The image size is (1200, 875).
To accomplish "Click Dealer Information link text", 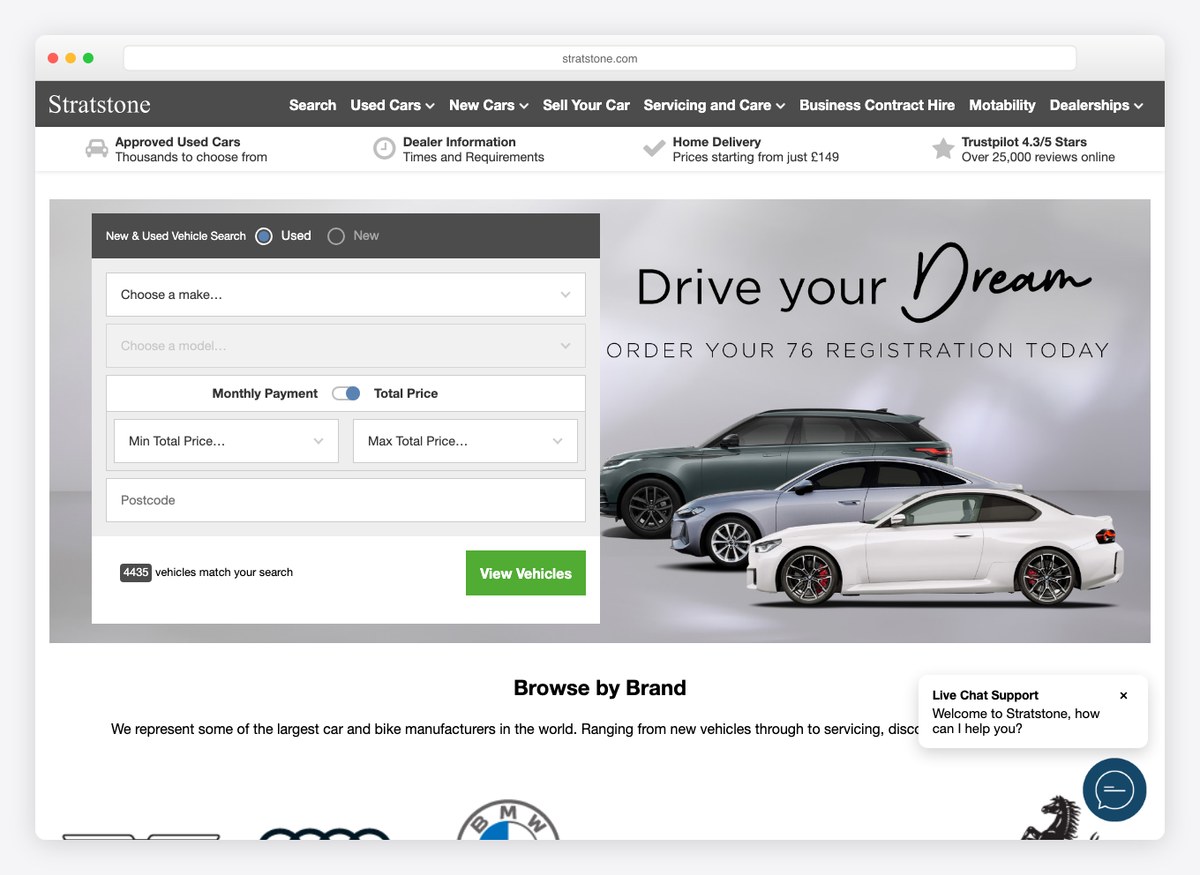I will [x=459, y=142].
